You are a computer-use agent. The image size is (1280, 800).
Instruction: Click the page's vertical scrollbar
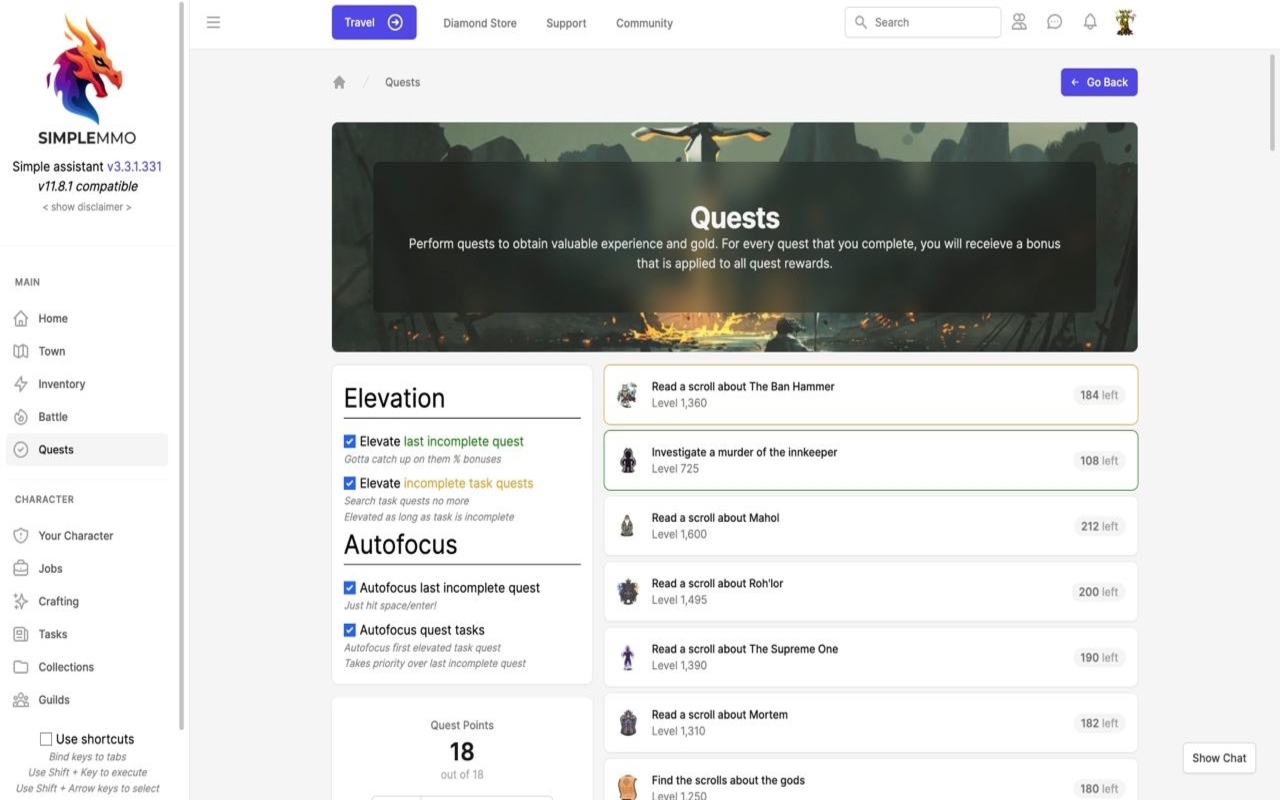click(1272, 100)
